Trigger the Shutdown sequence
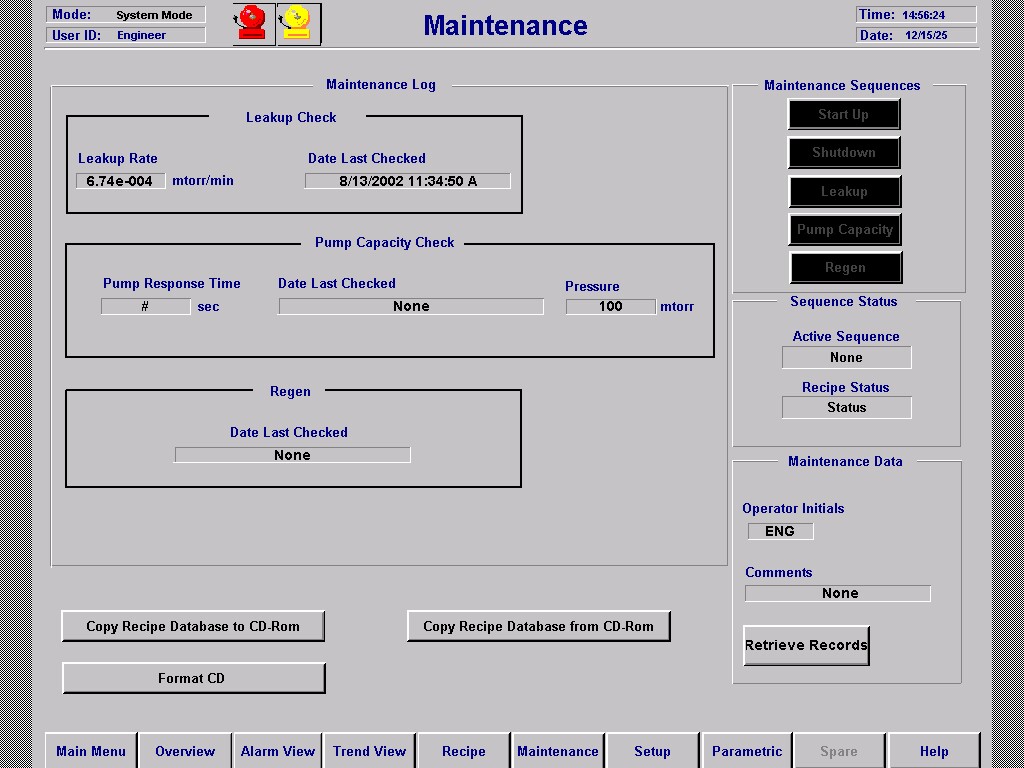 [x=843, y=152]
